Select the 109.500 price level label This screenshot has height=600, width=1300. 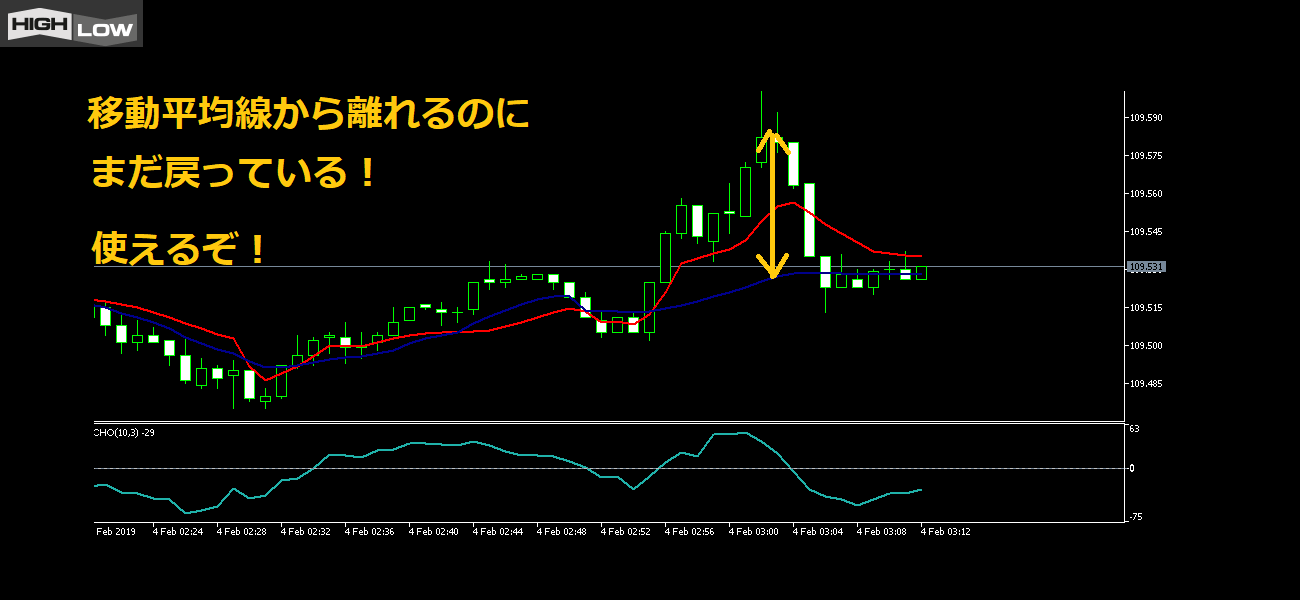click(1146, 346)
